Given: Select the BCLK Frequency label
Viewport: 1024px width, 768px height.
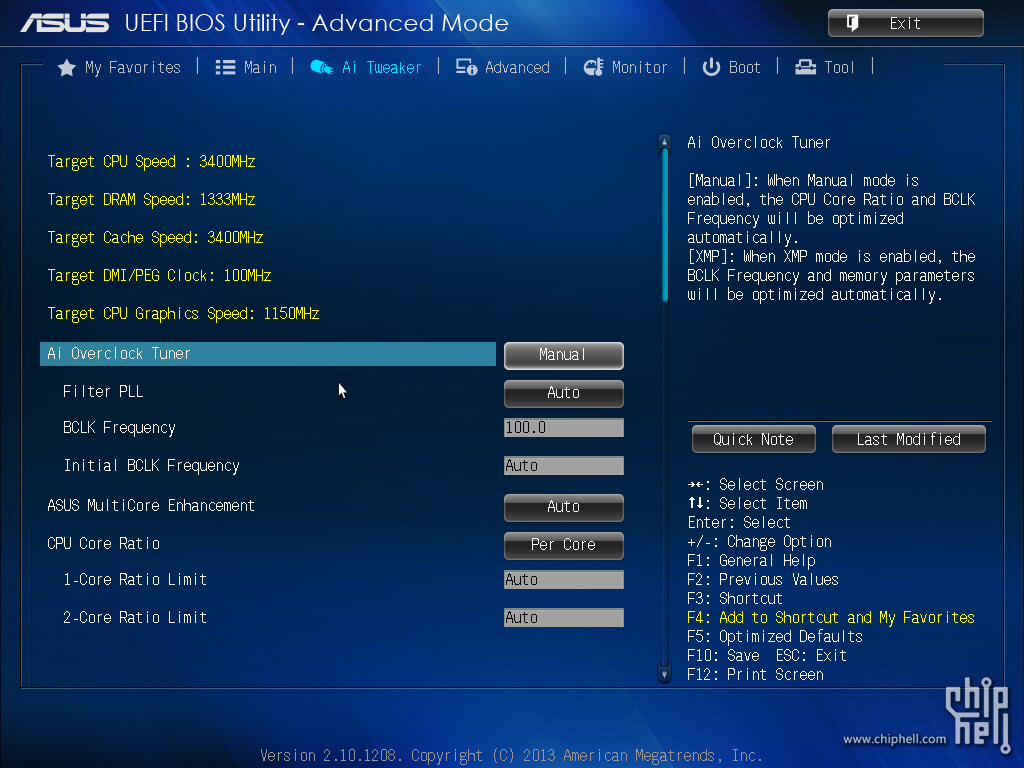Looking at the screenshot, I should point(119,428).
